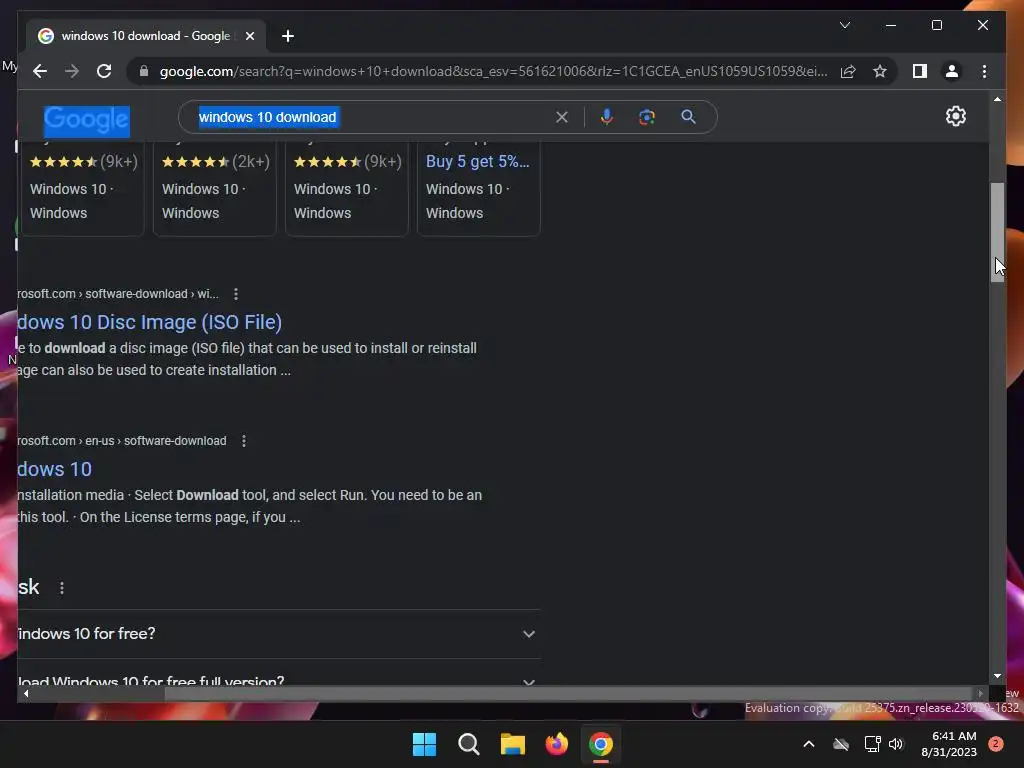Open a new tab with plus button
Viewport: 1024px width, 768px height.
coord(288,36)
